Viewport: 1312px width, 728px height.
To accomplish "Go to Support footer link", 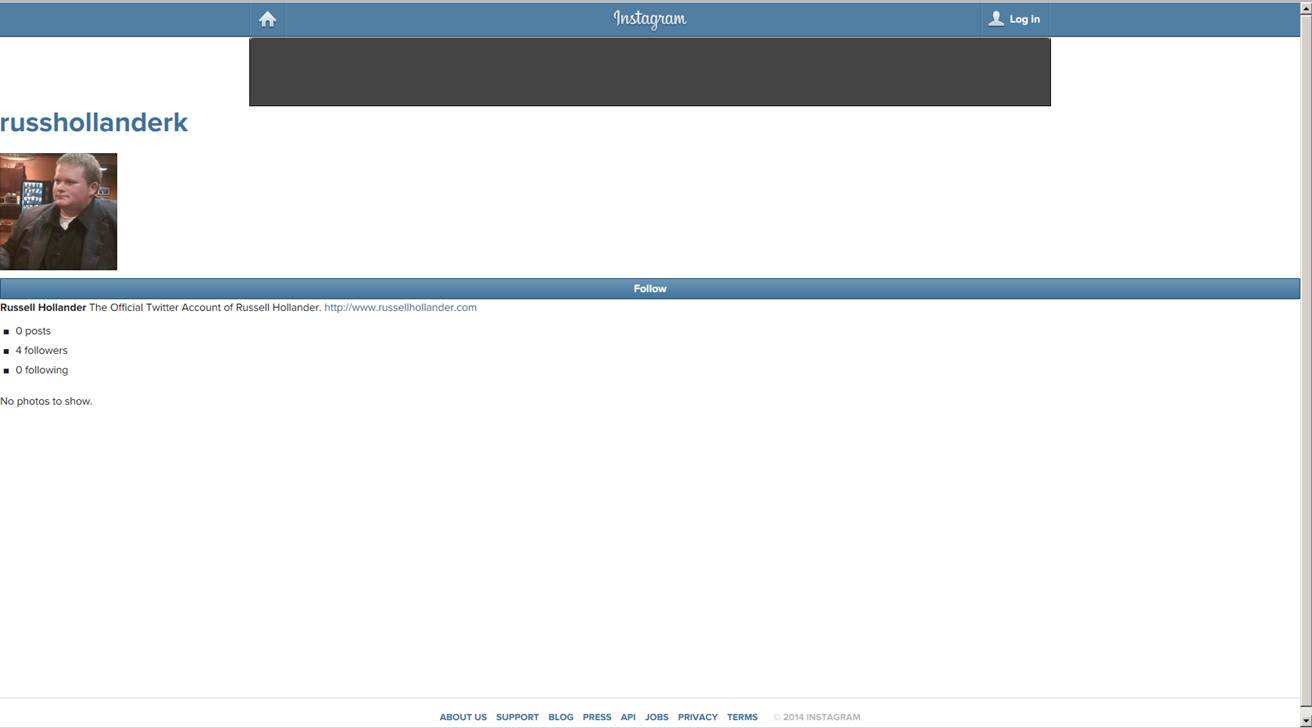I will [517, 717].
